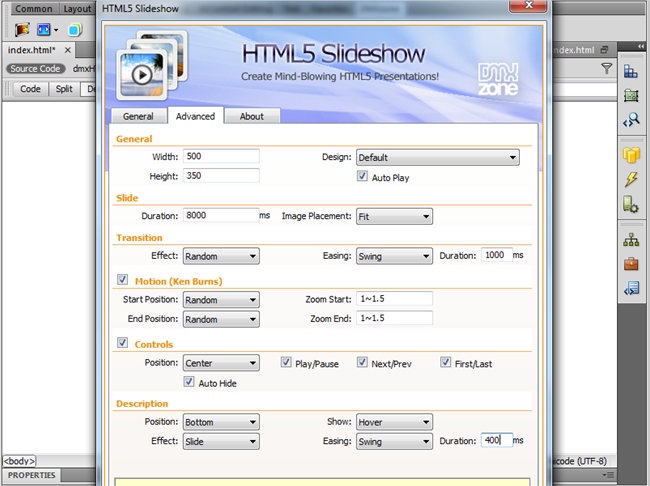Open the building-blocks Insert panel icon
650x486 pixels.
(x=631, y=71)
